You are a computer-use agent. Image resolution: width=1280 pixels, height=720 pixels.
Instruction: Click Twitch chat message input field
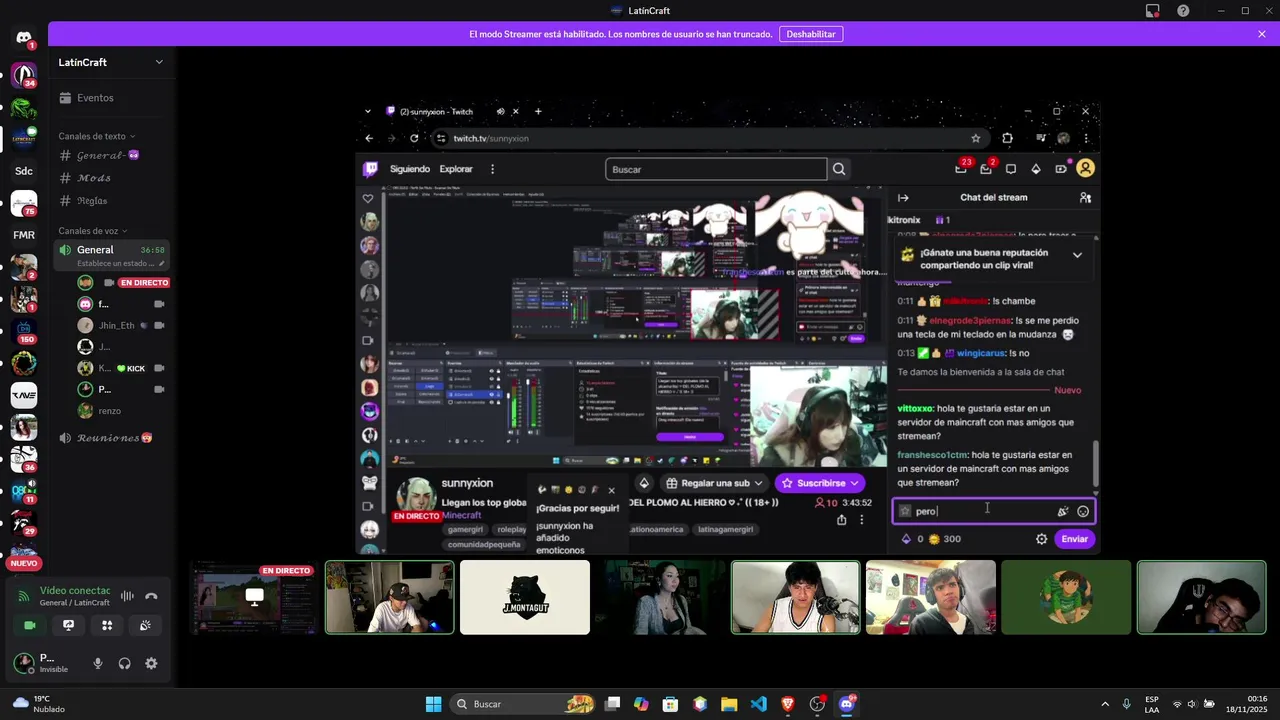pyautogui.click(x=994, y=511)
